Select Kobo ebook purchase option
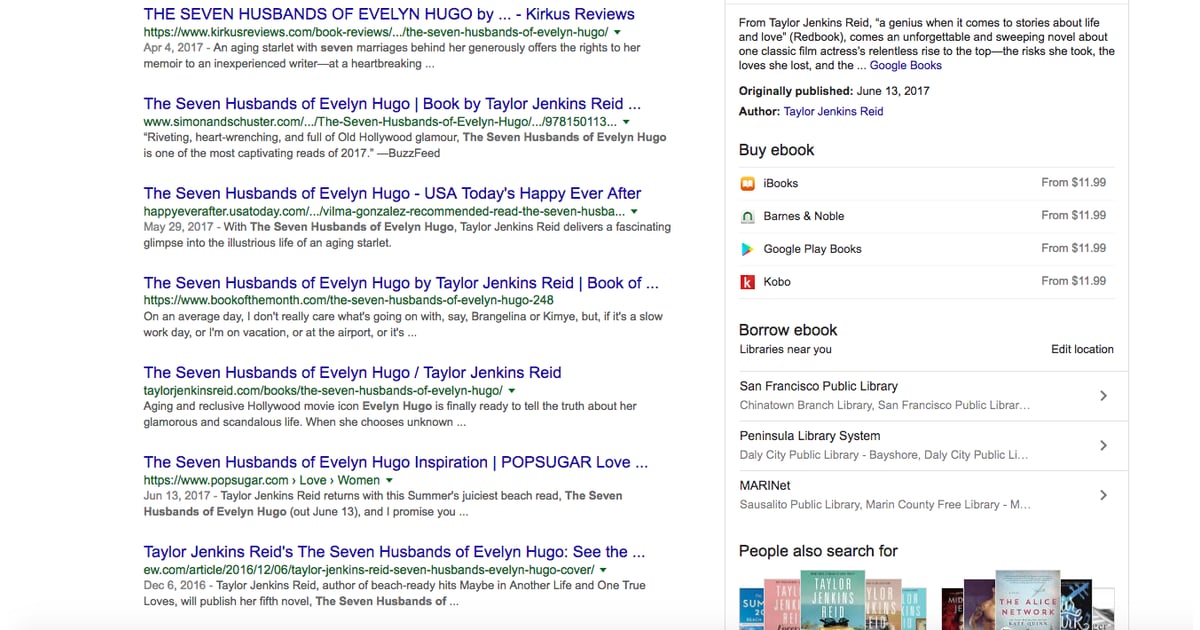Viewport: 1200px width, 630px height. [x=927, y=282]
